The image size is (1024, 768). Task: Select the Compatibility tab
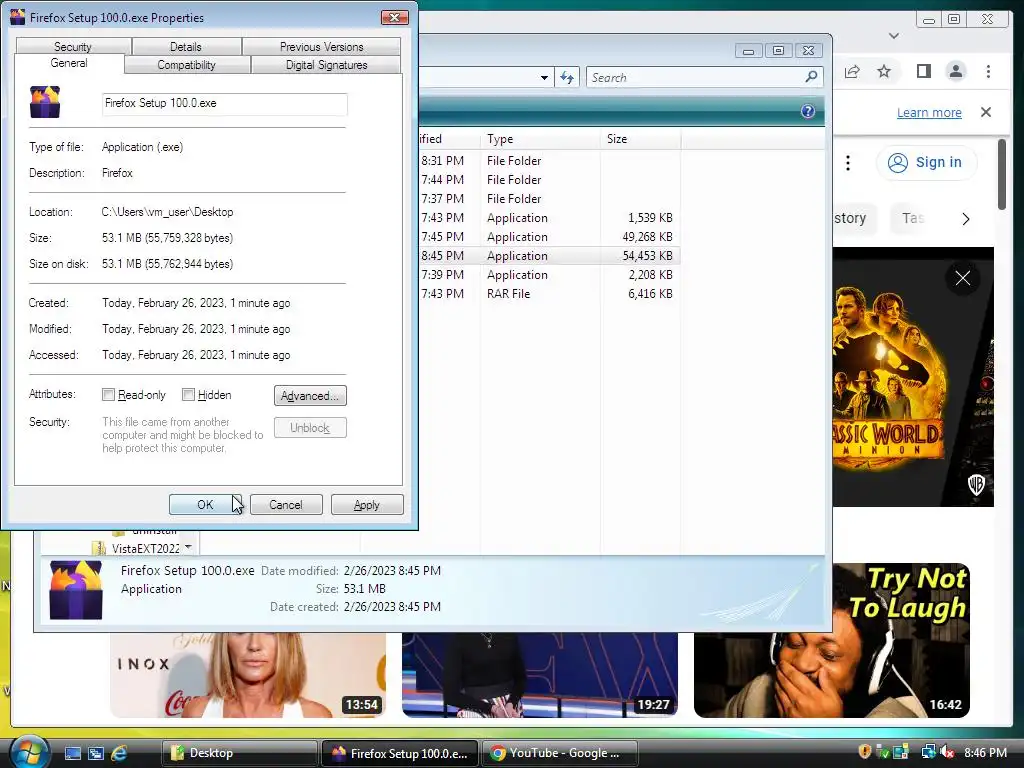(x=186, y=65)
